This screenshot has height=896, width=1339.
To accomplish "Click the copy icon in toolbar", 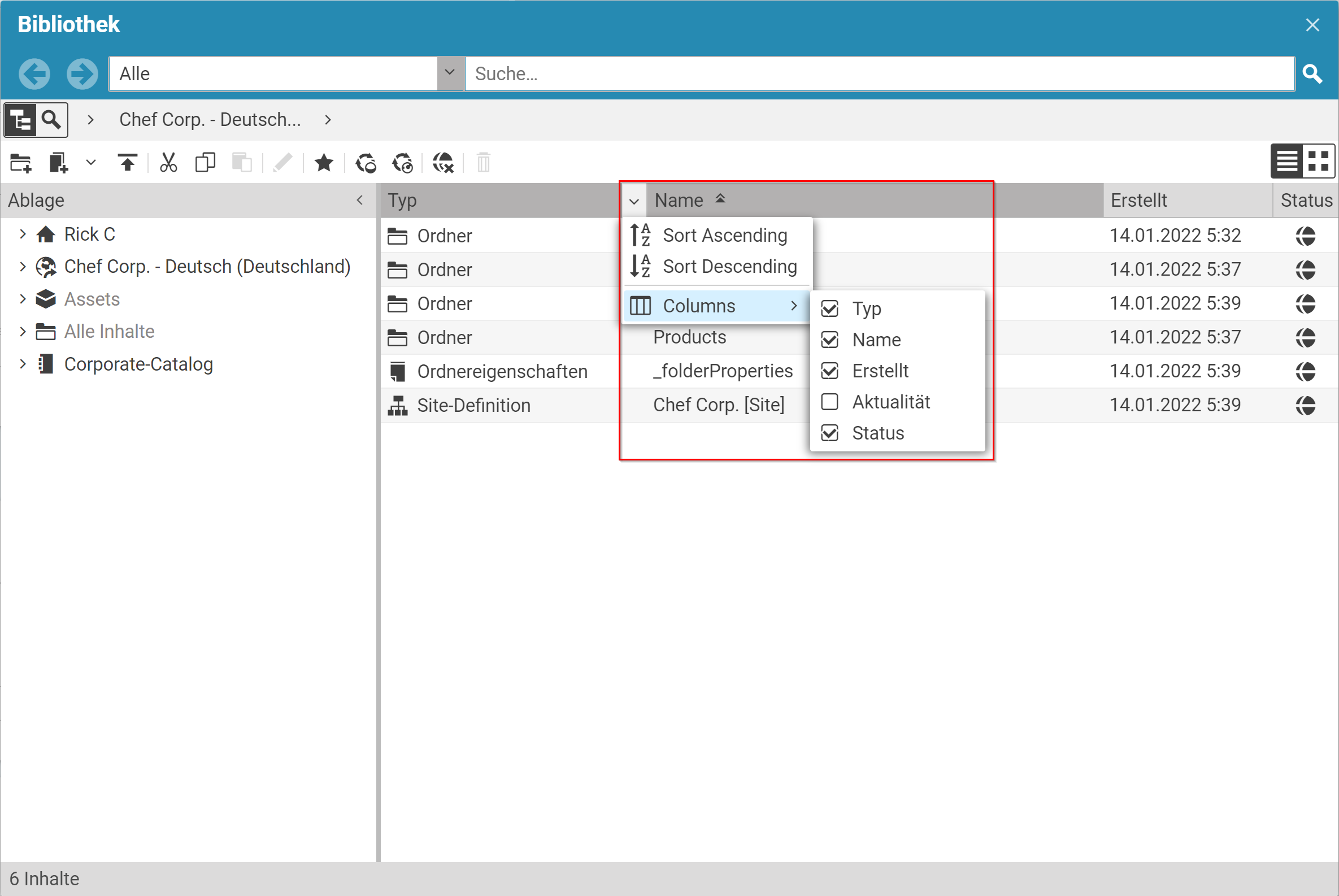I will (205, 163).
